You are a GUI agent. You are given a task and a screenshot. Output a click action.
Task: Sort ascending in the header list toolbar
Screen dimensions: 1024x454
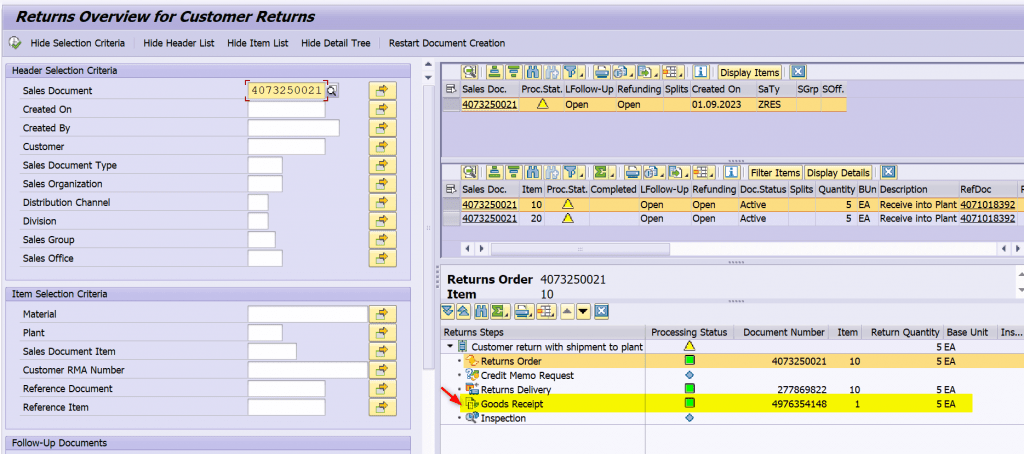pyautogui.click(x=494, y=72)
